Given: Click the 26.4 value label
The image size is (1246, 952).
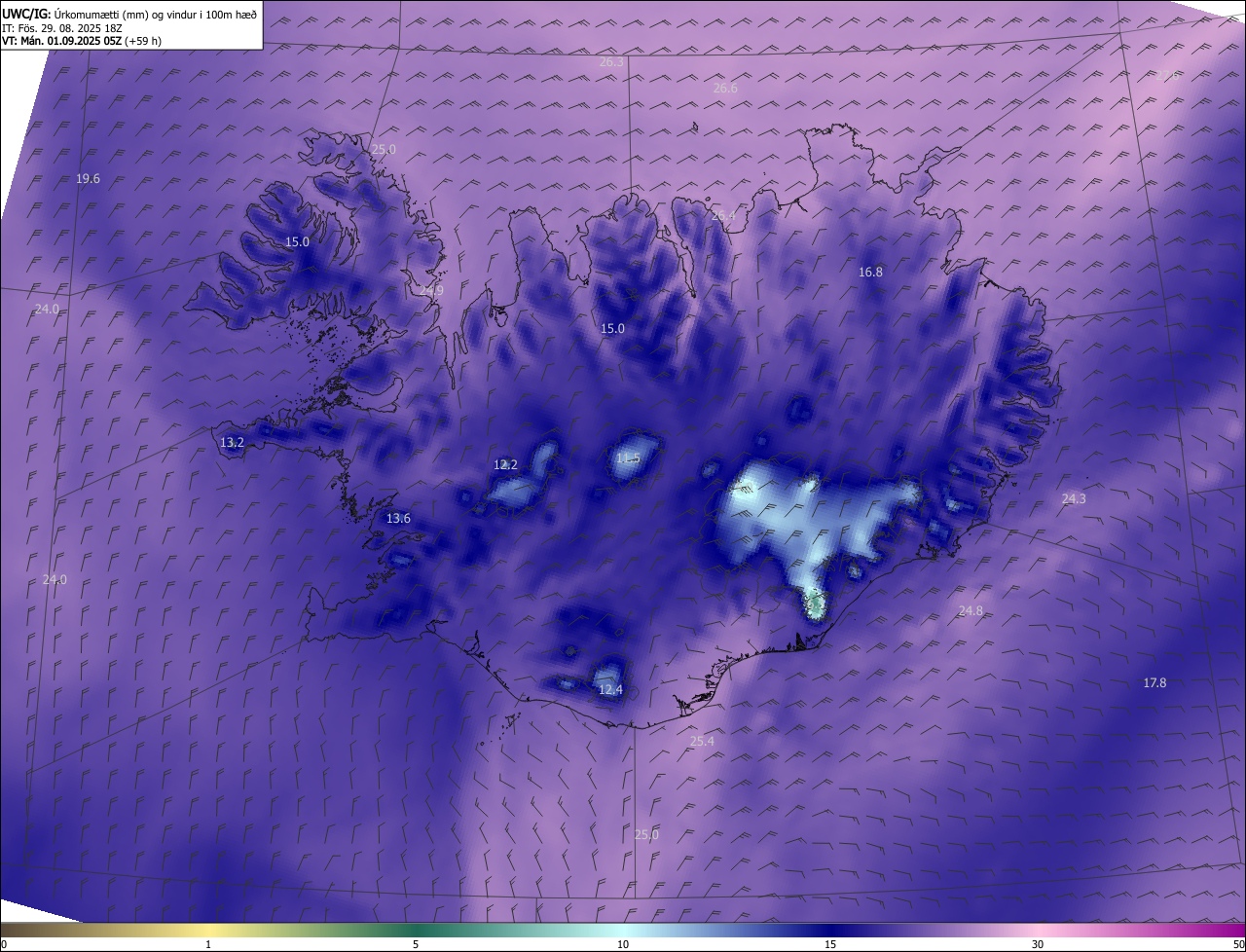Looking at the screenshot, I should [723, 216].
